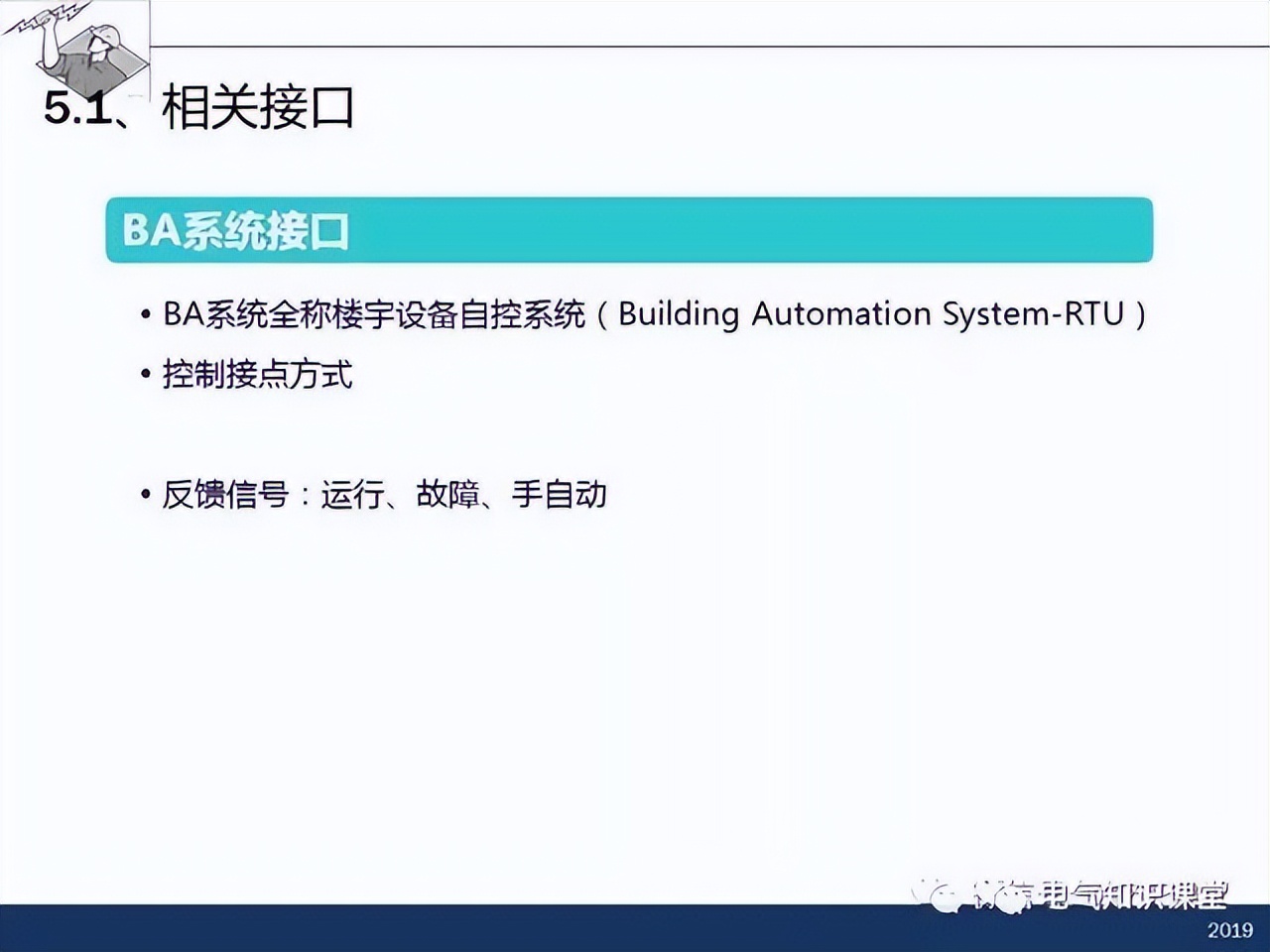Click the "反馈信号" label

[x=225, y=494]
